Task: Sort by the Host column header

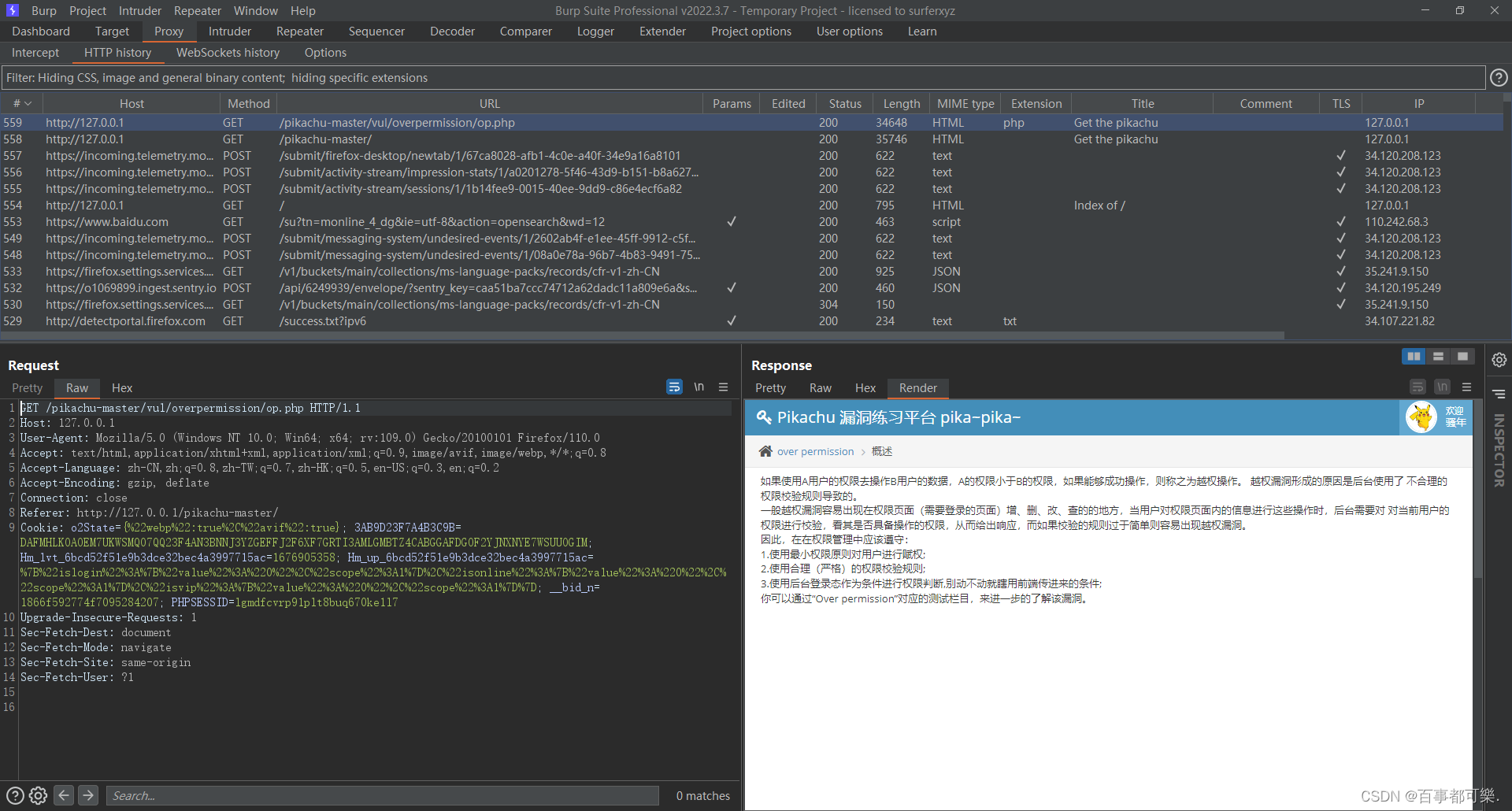Action: pos(132,103)
